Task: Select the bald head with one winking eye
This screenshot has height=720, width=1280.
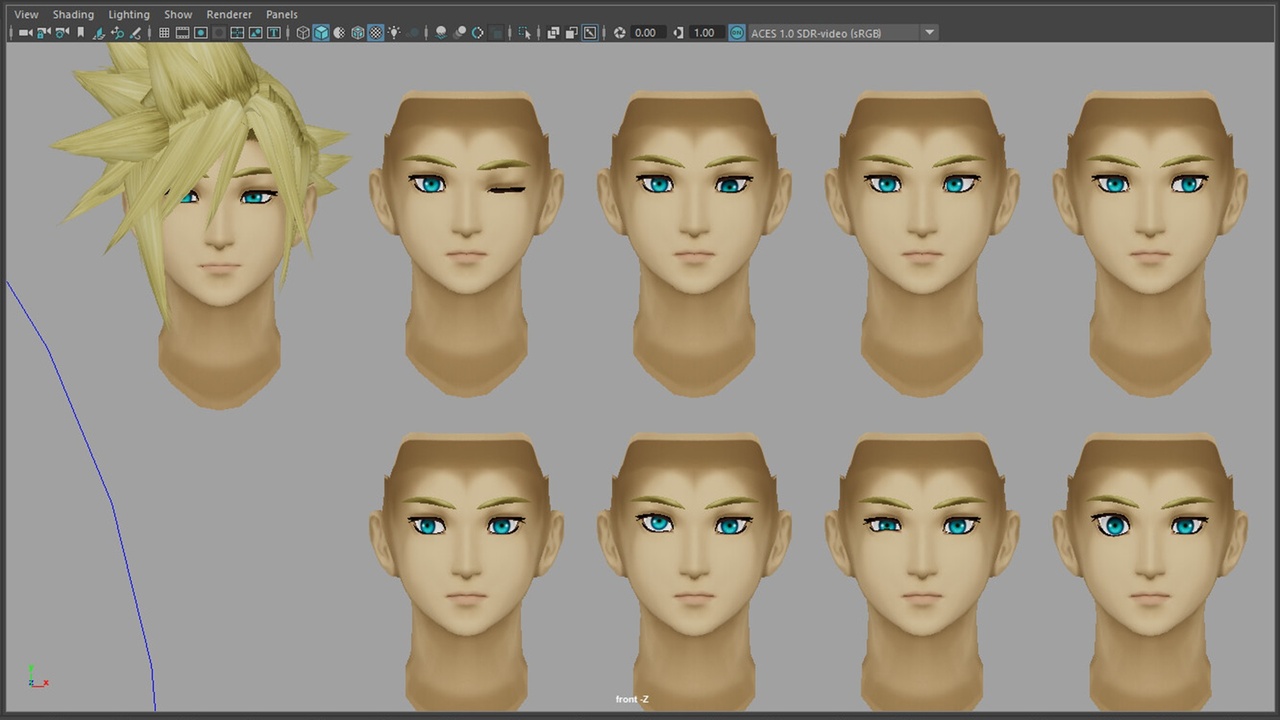Action: click(x=466, y=245)
